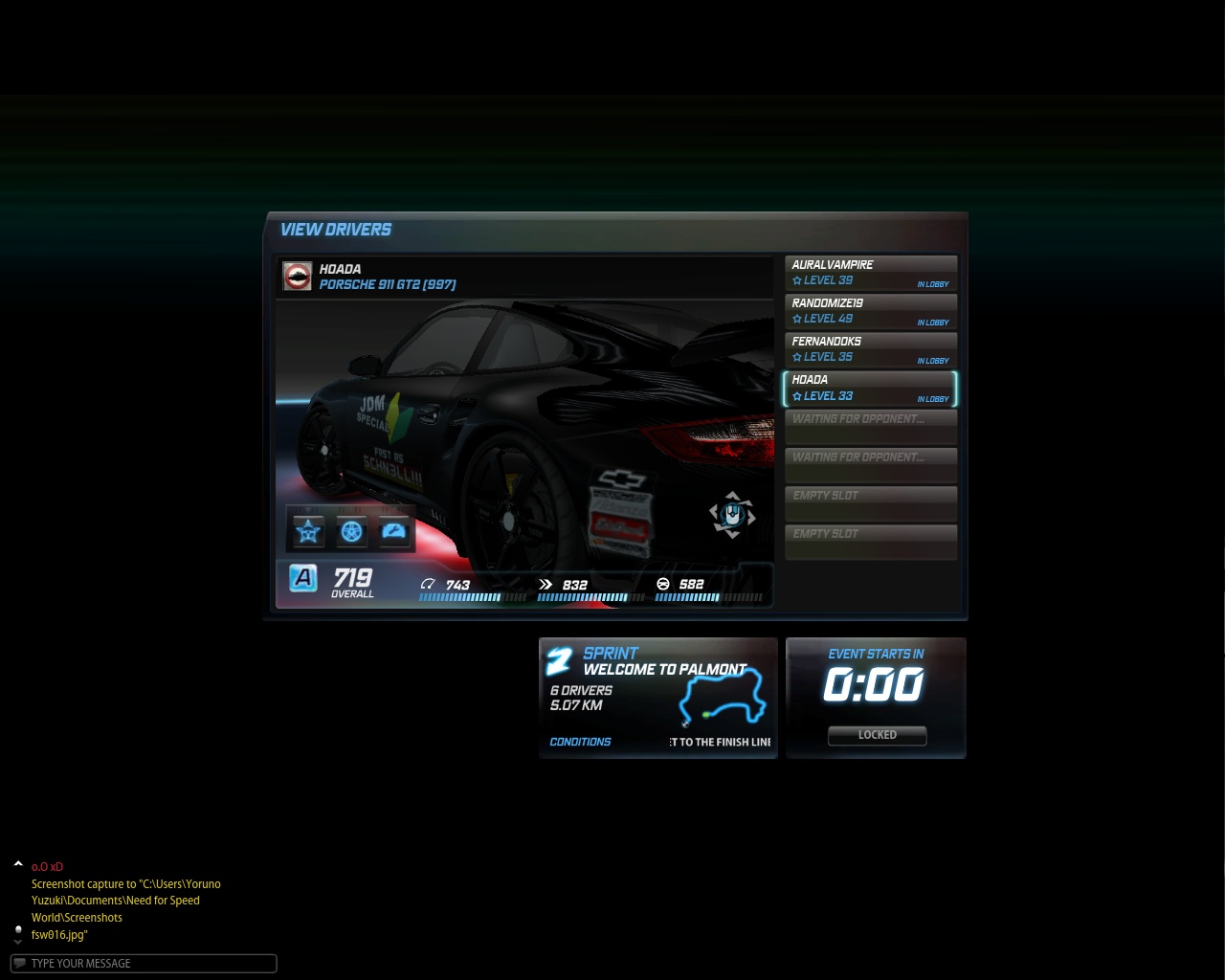Screen dimensions: 1225x980
Task: Click the speedometer top speed stat icon
Action: (428, 585)
